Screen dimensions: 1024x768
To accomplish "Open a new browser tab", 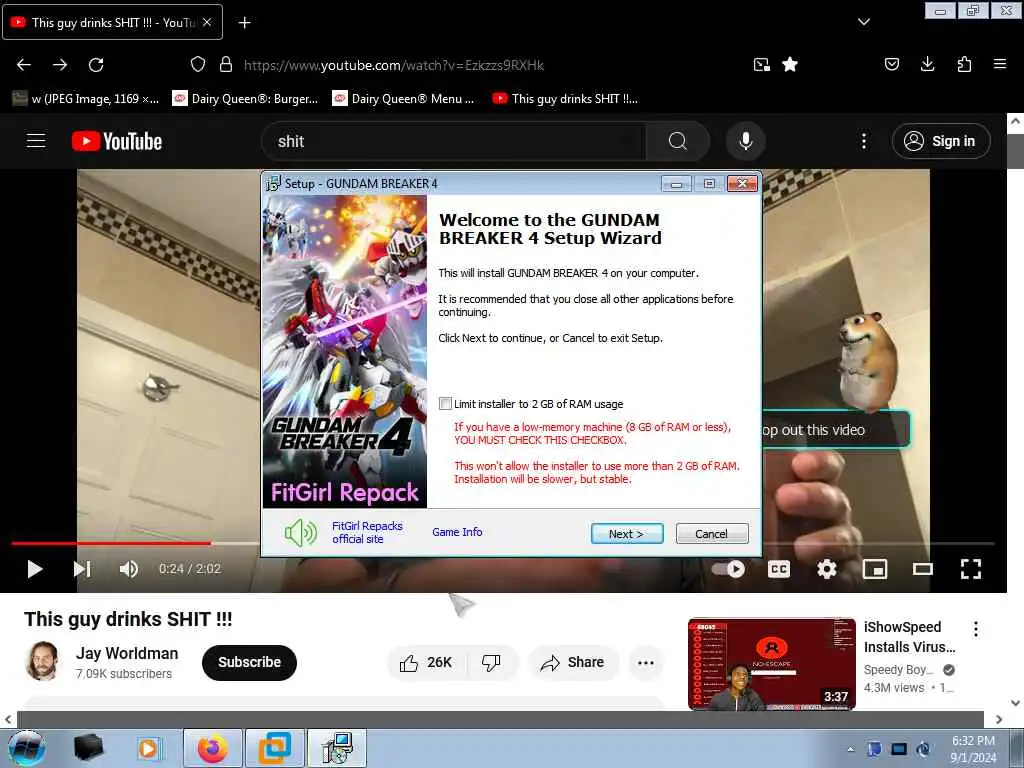I will tap(244, 23).
